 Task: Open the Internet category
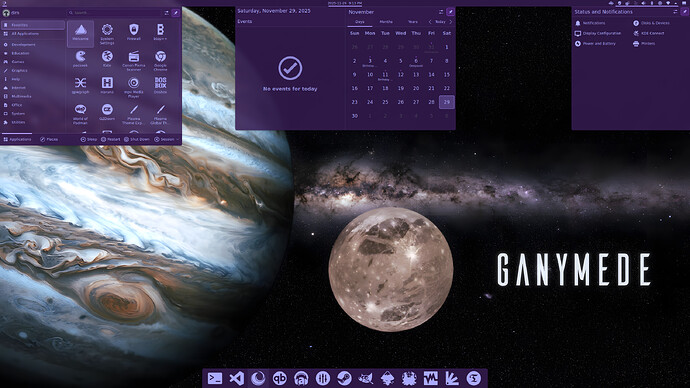coord(33,88)
